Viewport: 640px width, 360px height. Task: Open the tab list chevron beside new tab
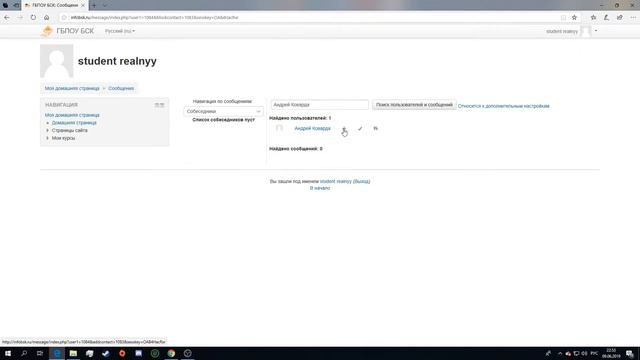[x=104, y=5]
